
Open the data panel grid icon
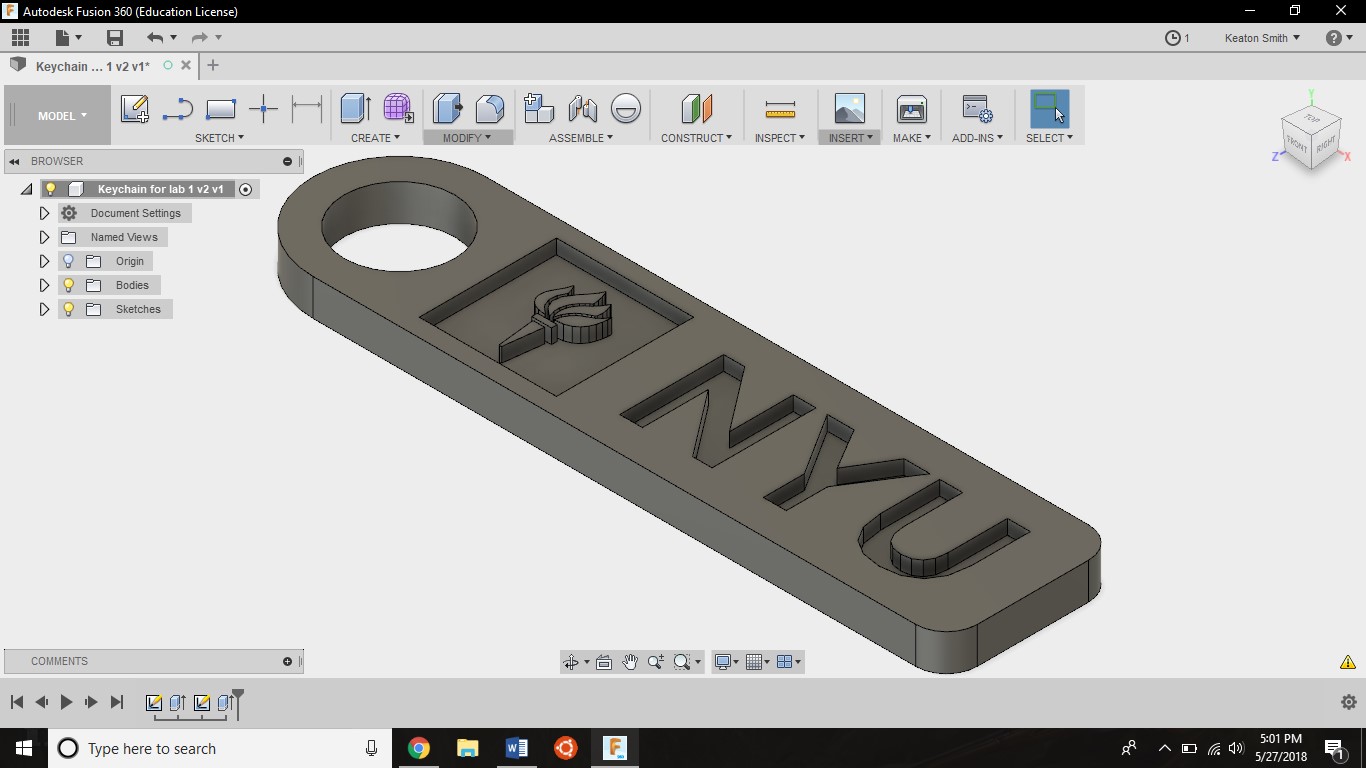click(20, 38)
